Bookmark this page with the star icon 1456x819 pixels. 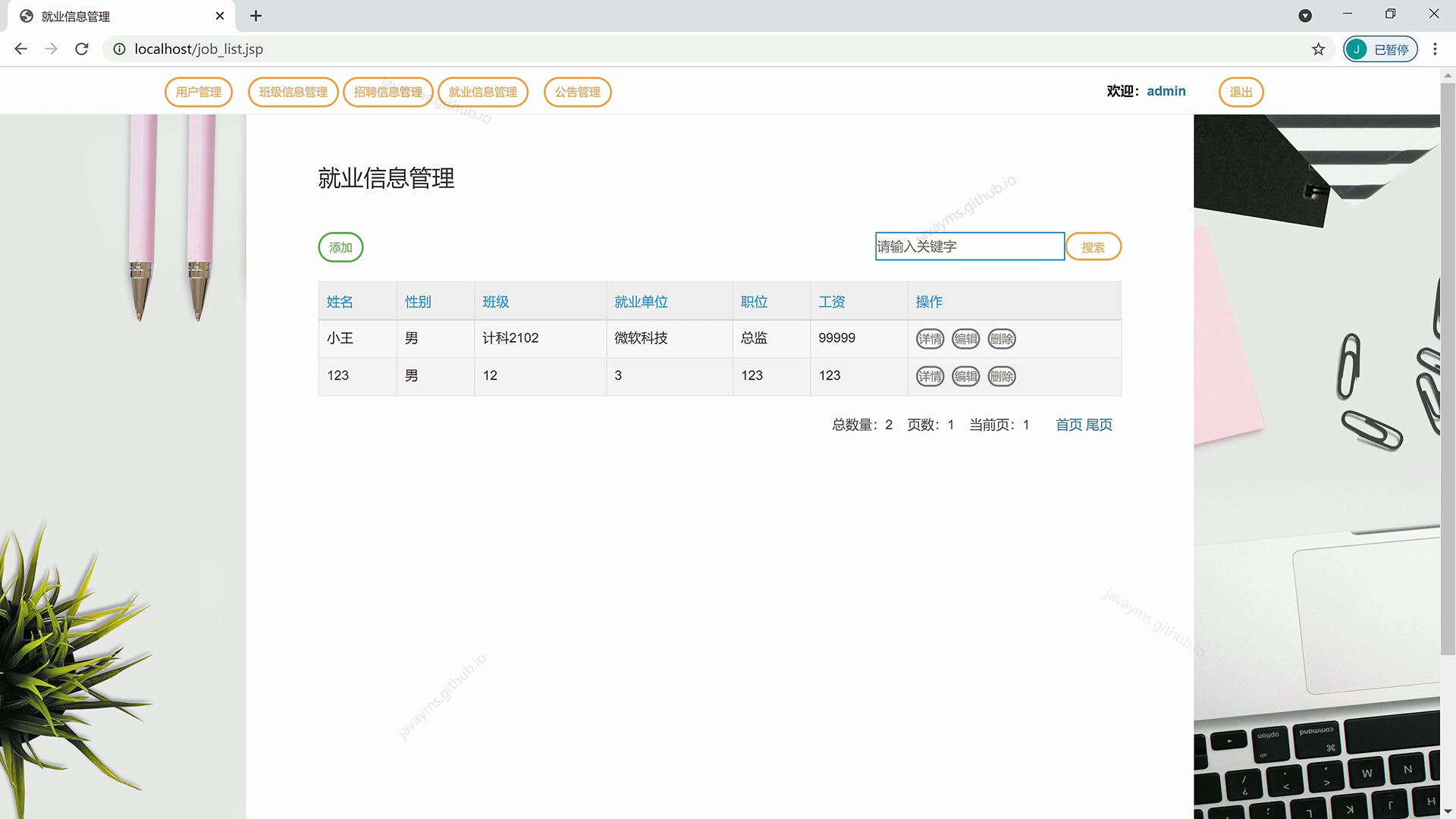point(1319,49)
